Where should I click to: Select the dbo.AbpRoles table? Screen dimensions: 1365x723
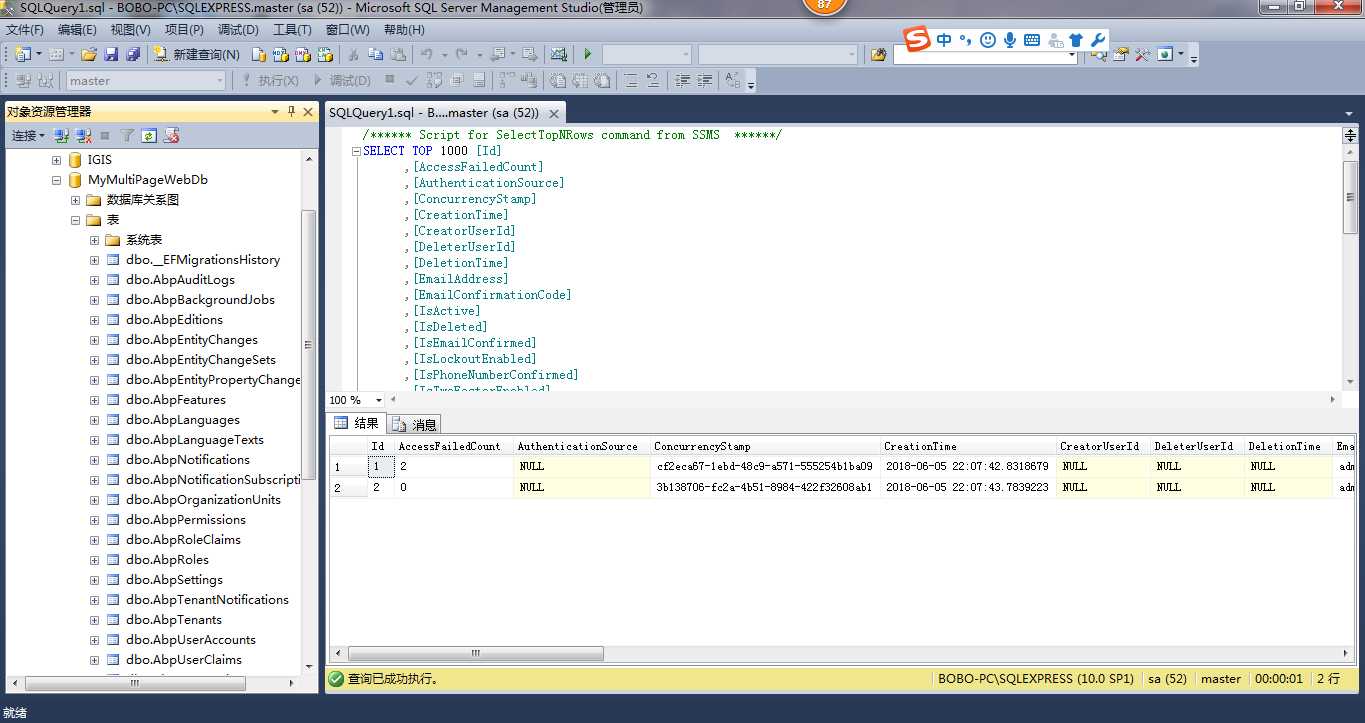(167, 560)
